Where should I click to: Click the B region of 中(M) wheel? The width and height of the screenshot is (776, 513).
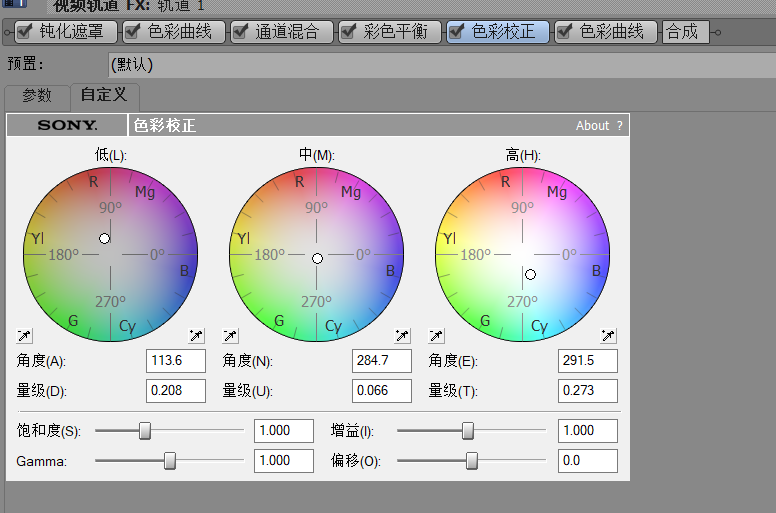click(390, 271)
